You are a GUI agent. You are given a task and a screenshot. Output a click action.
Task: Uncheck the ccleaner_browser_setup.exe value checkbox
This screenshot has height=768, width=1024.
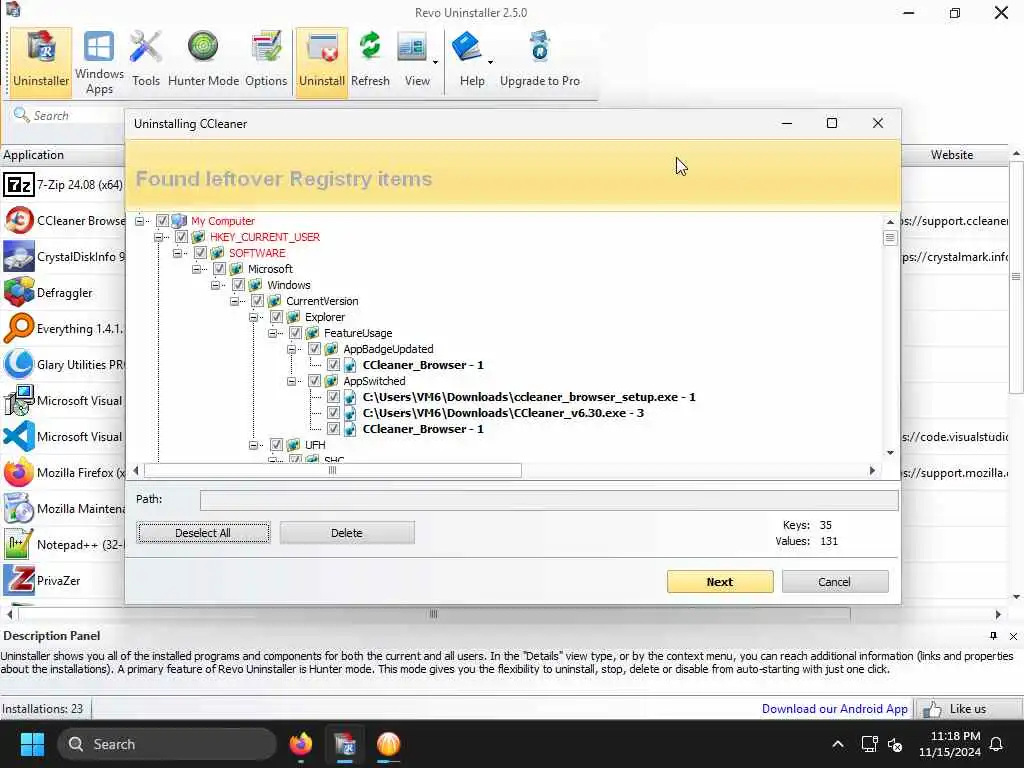tap(333, 396)
